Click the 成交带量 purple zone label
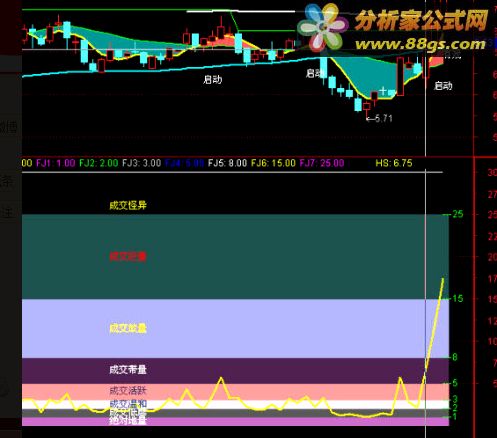This screenshot has height=438, width=497. (128, 369)
